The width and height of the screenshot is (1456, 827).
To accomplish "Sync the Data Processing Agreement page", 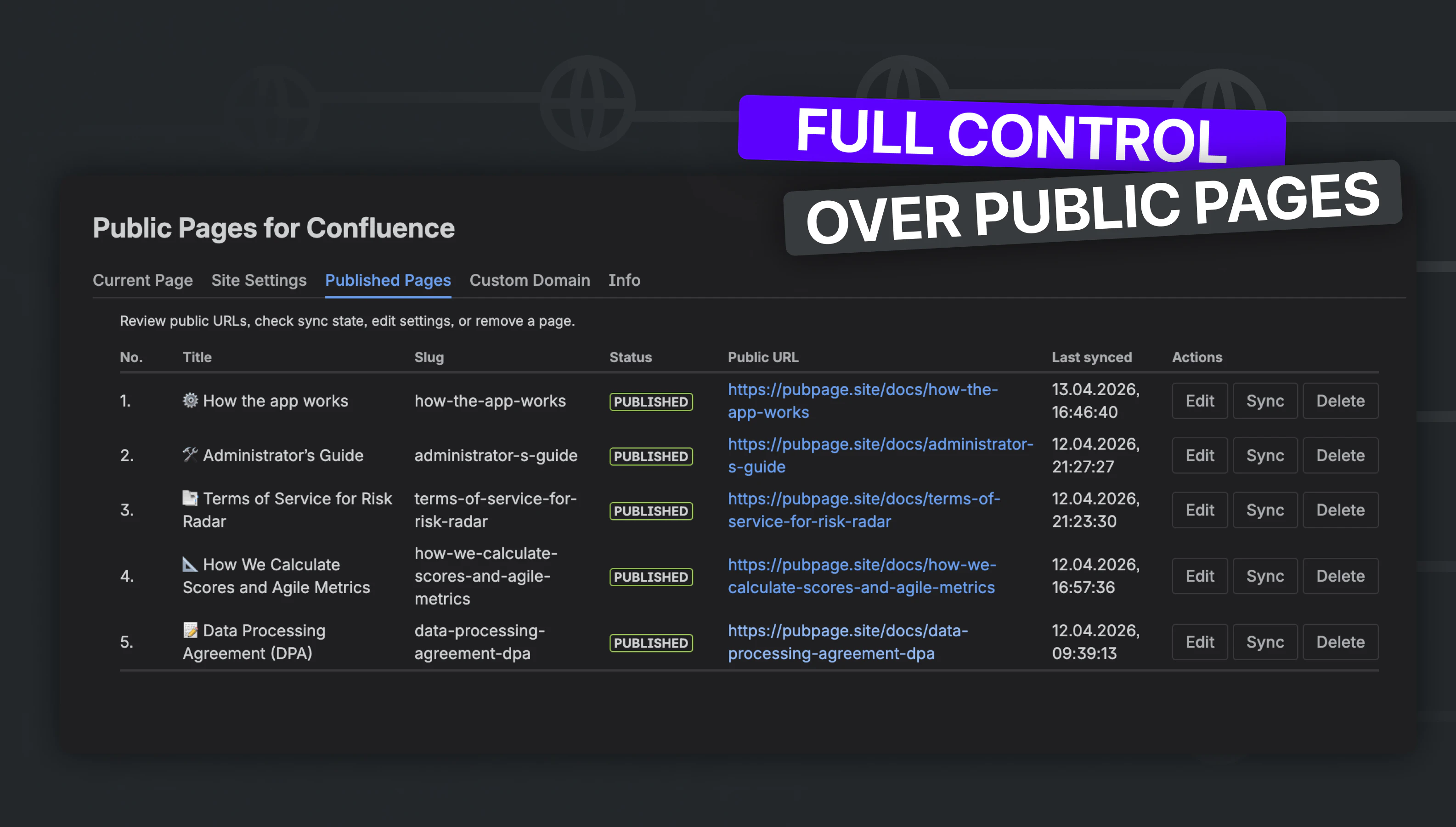I will tap(1265, 642).
